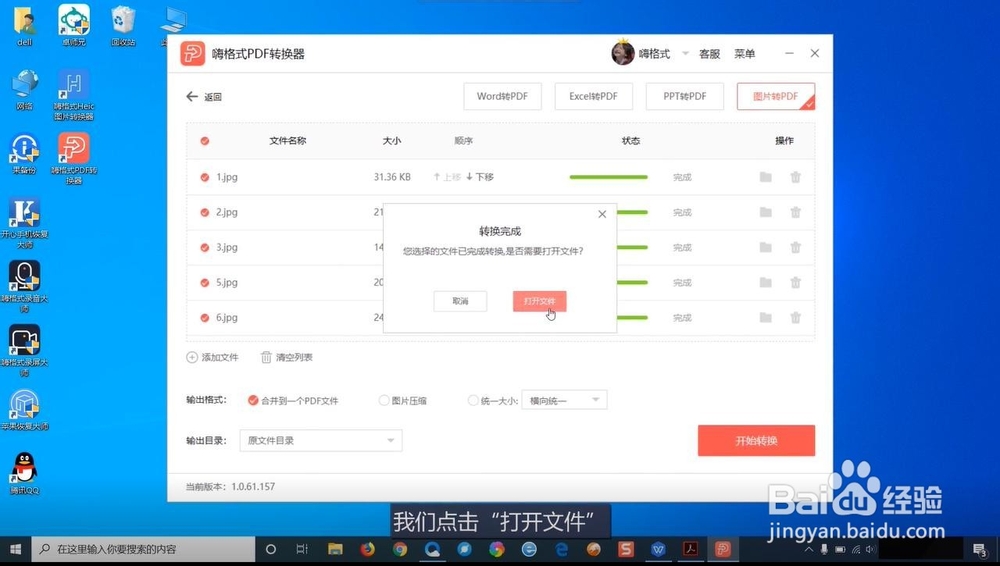Open File Explorer from the taskbar
Image resolution: width=1000 pixels, height=566 pixels.
[x=335, y=549]
